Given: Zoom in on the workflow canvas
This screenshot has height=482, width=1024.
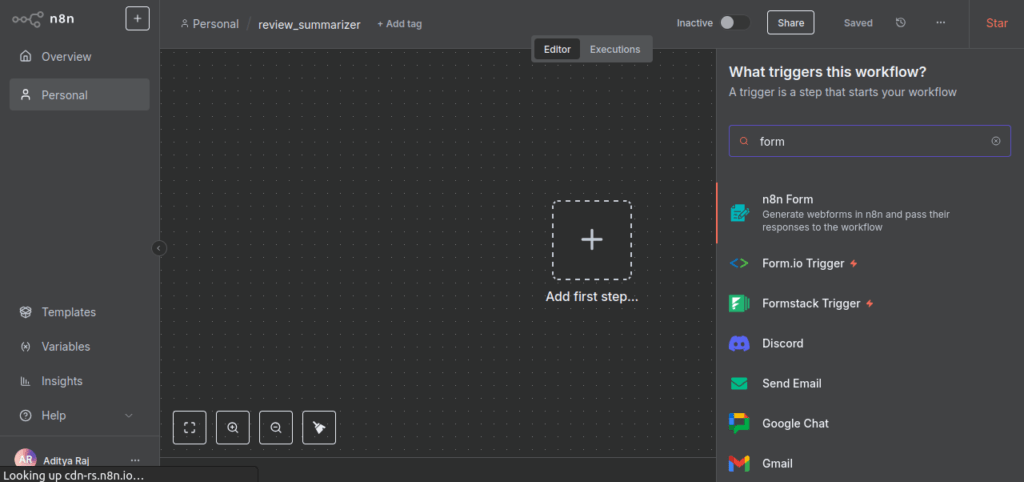Looking at the screenshot, I should click(232, 427).
